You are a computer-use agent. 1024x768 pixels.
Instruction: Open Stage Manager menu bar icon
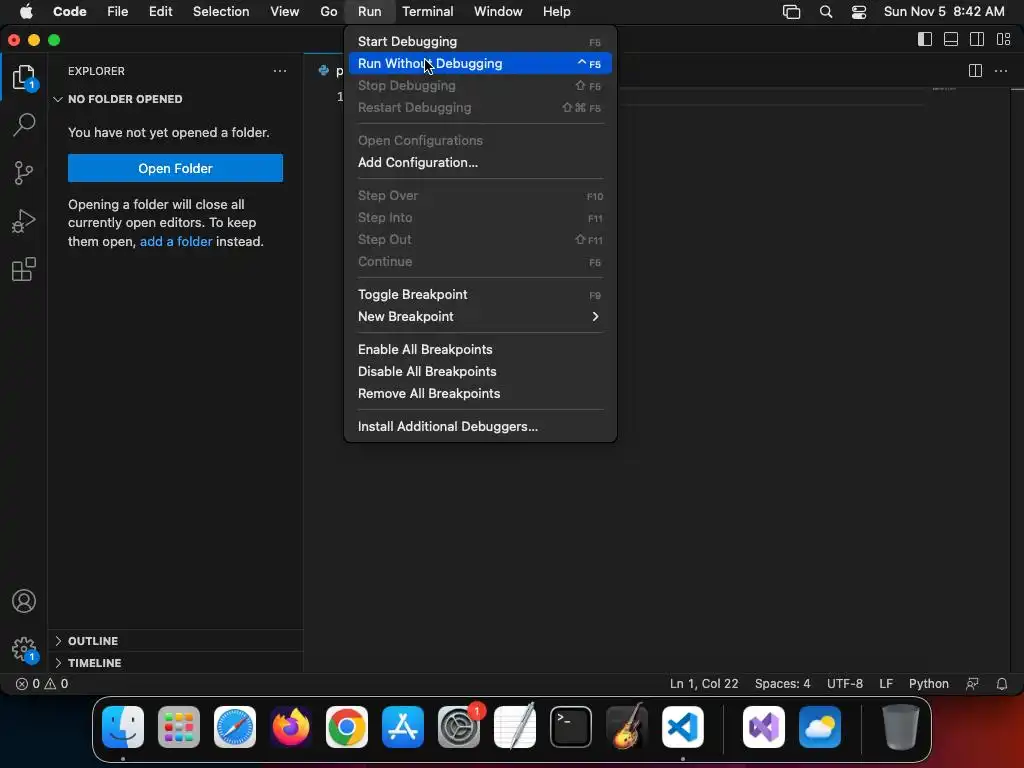[792, 12]
